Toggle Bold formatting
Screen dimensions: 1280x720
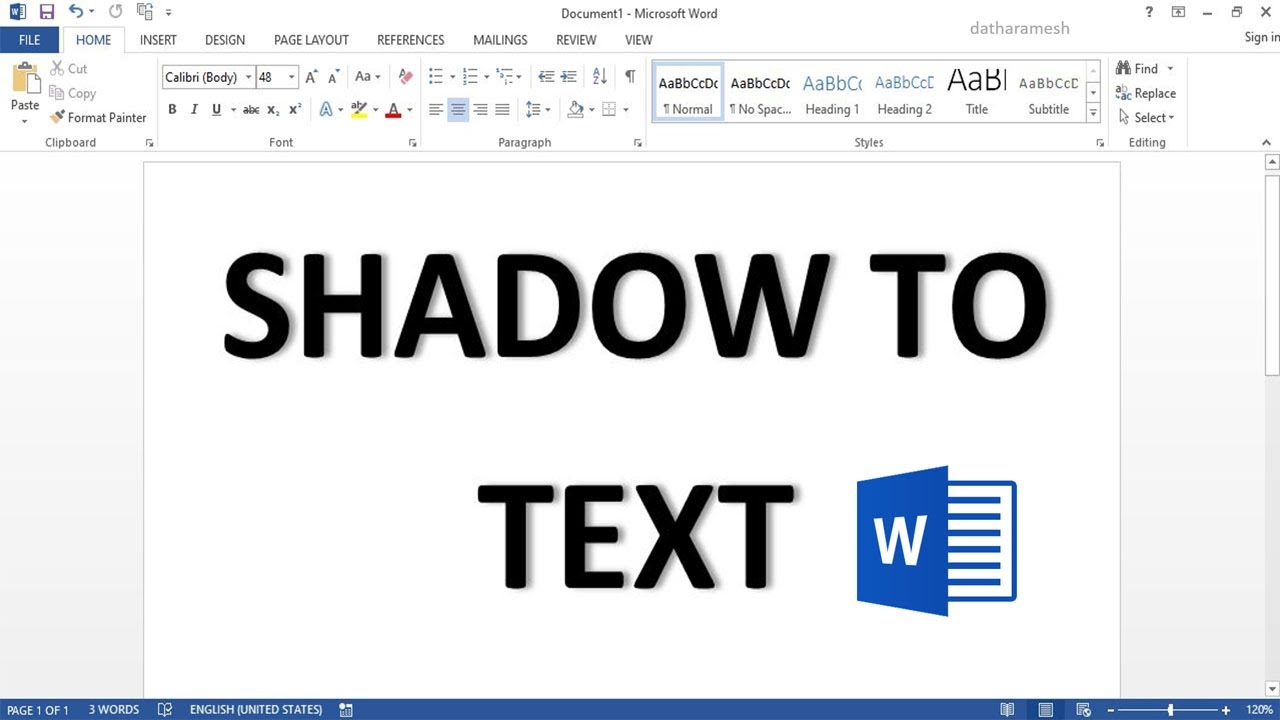[x=172, y=110]
